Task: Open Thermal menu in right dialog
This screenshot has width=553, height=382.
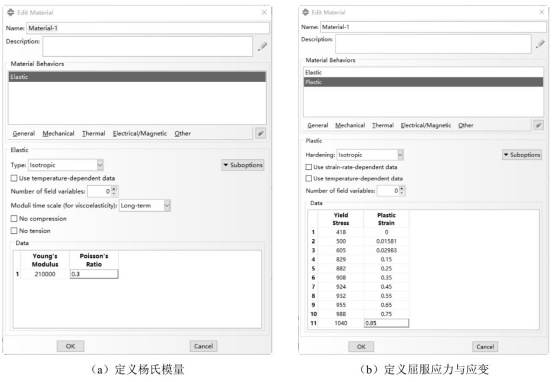Action: pos(383,125)
